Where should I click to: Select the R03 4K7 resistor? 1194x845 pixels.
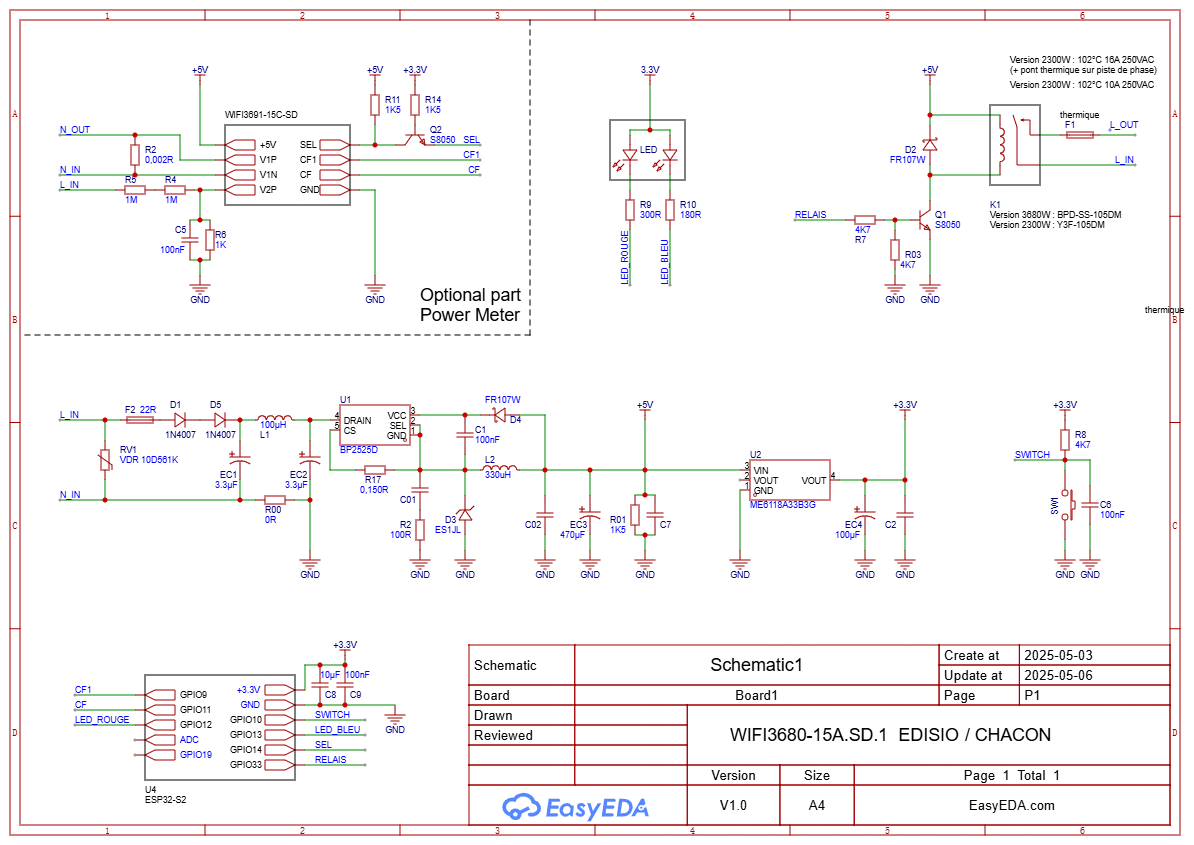895,250
